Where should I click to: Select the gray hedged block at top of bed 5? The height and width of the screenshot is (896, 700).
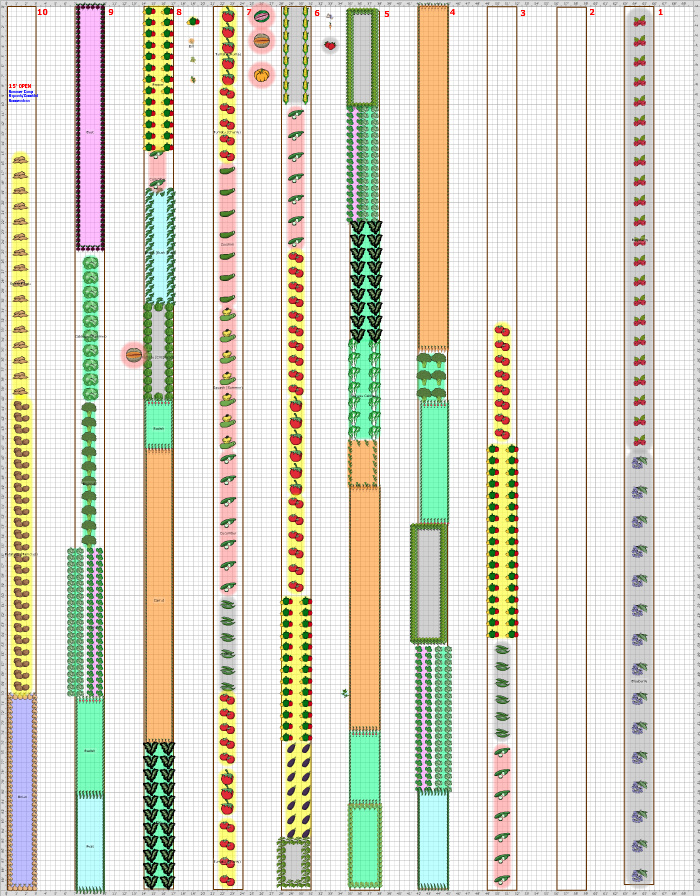click(x=362, y=58)
